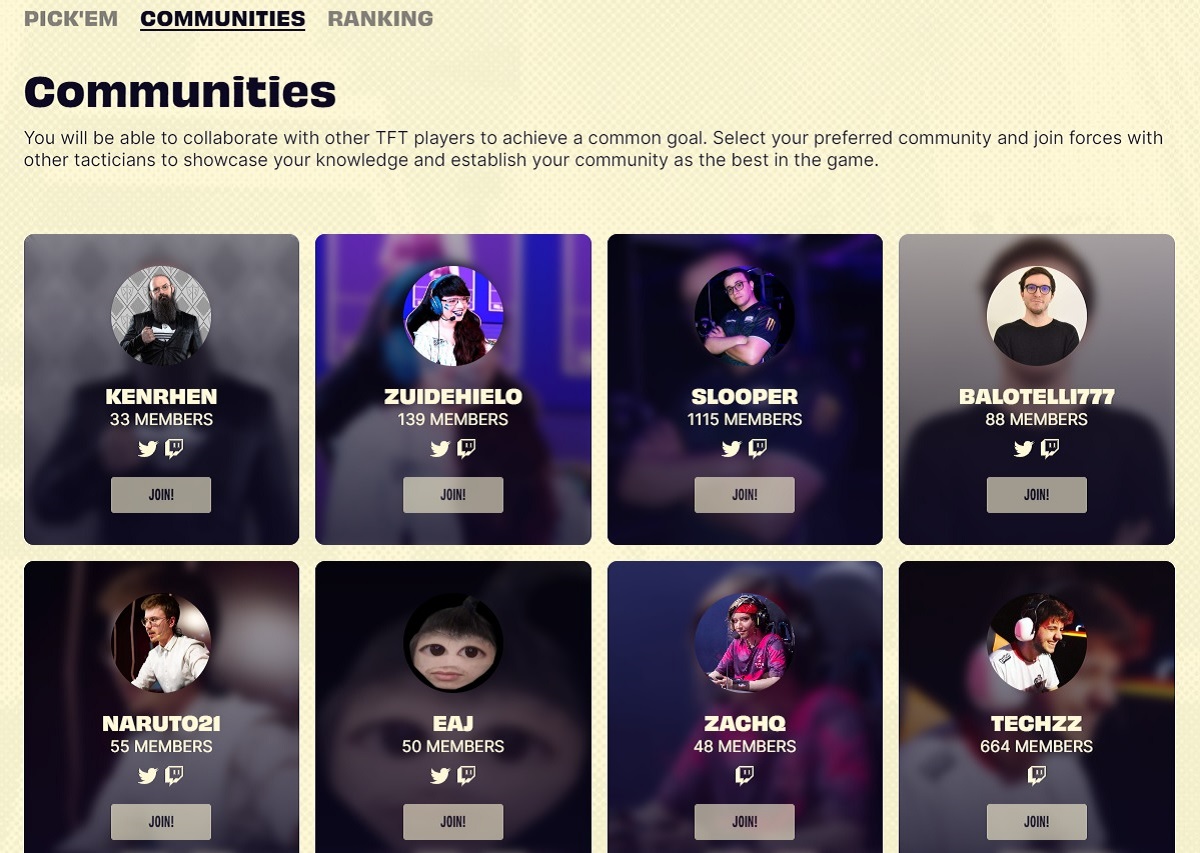Open Kenrhen's Twitch channel icon
The height and width of the screenshot is (853, 1200).
pos(174,449)
